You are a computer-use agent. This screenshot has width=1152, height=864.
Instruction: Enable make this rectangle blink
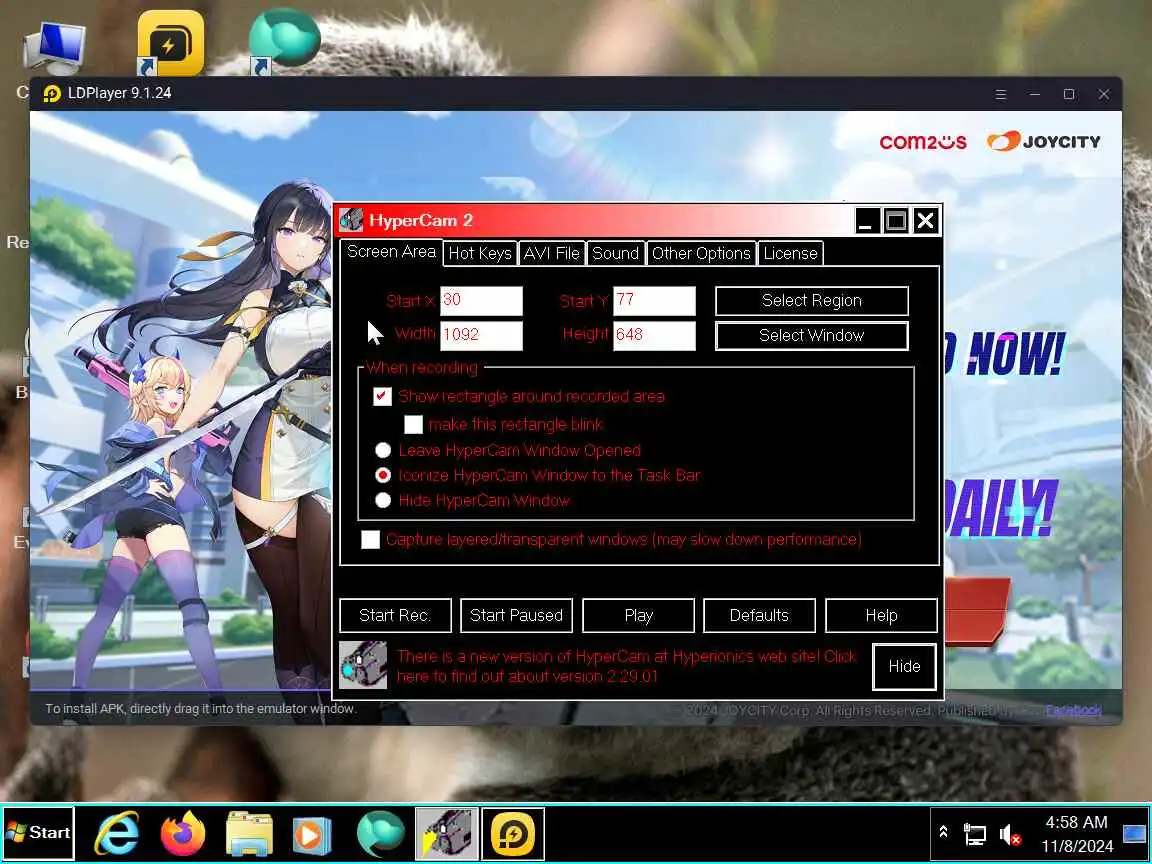pyautogui.click(x=414, y=424)
